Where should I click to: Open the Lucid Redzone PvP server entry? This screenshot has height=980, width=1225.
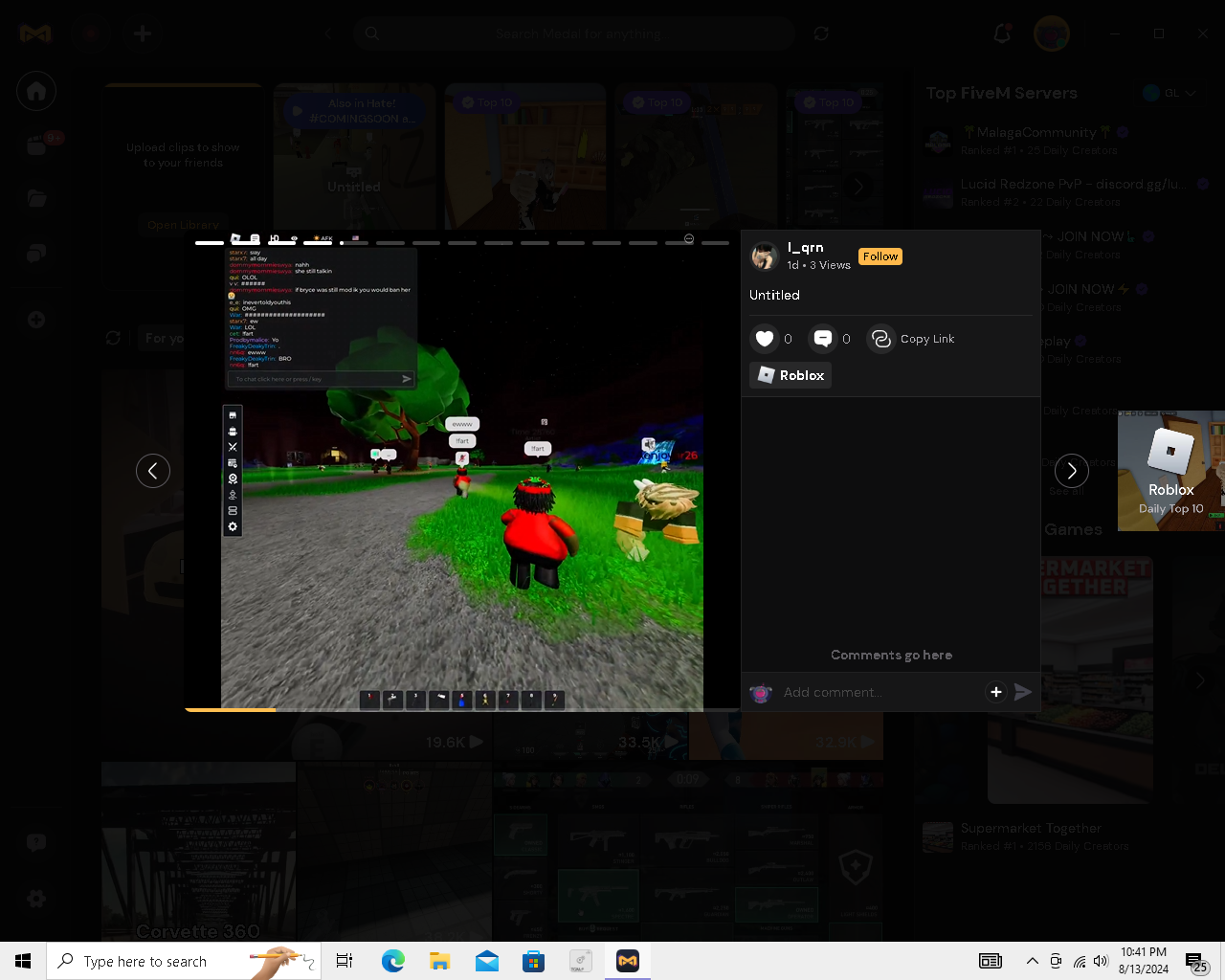(1066, 192)
